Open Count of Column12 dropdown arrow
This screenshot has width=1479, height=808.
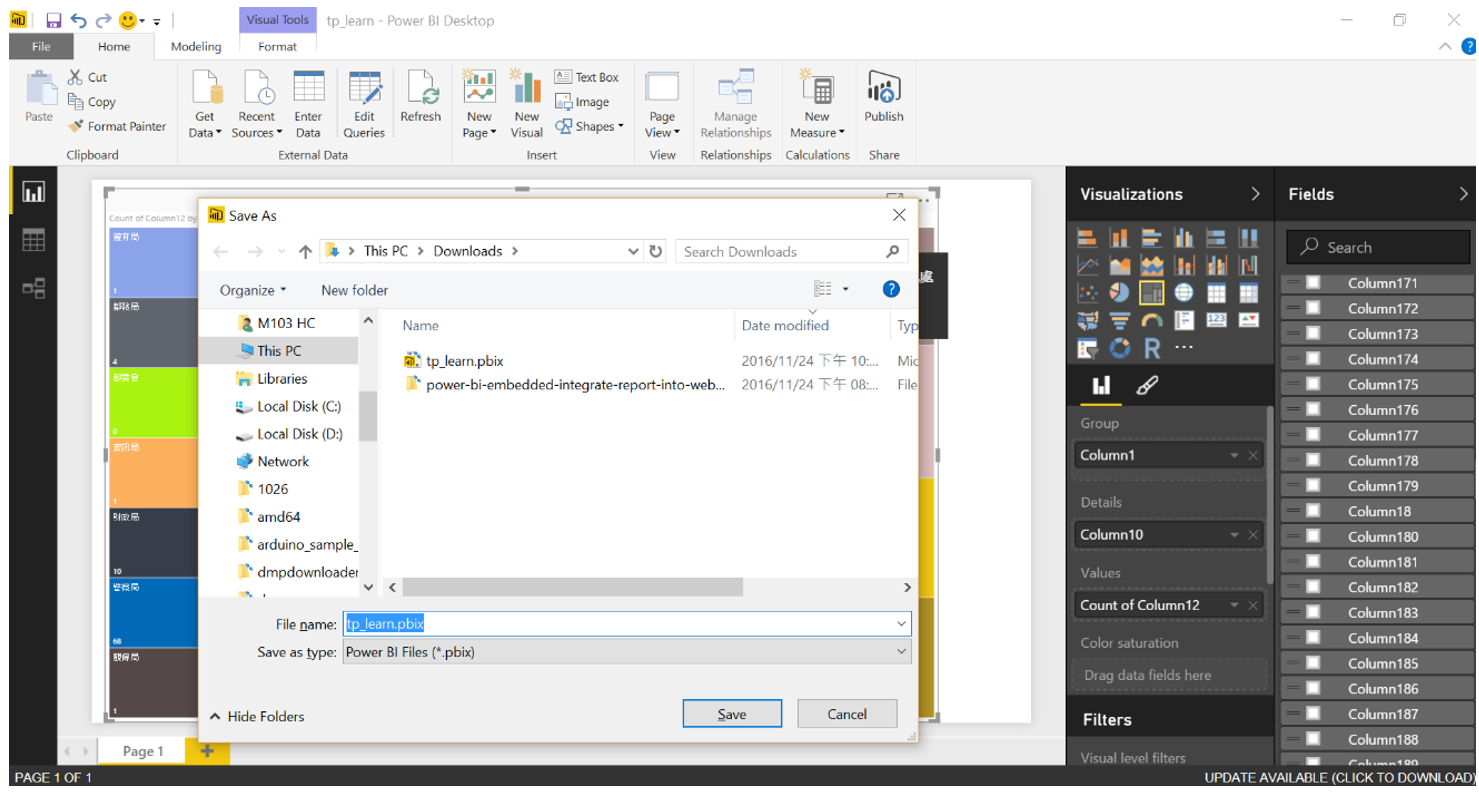(x=1235, y=606)
